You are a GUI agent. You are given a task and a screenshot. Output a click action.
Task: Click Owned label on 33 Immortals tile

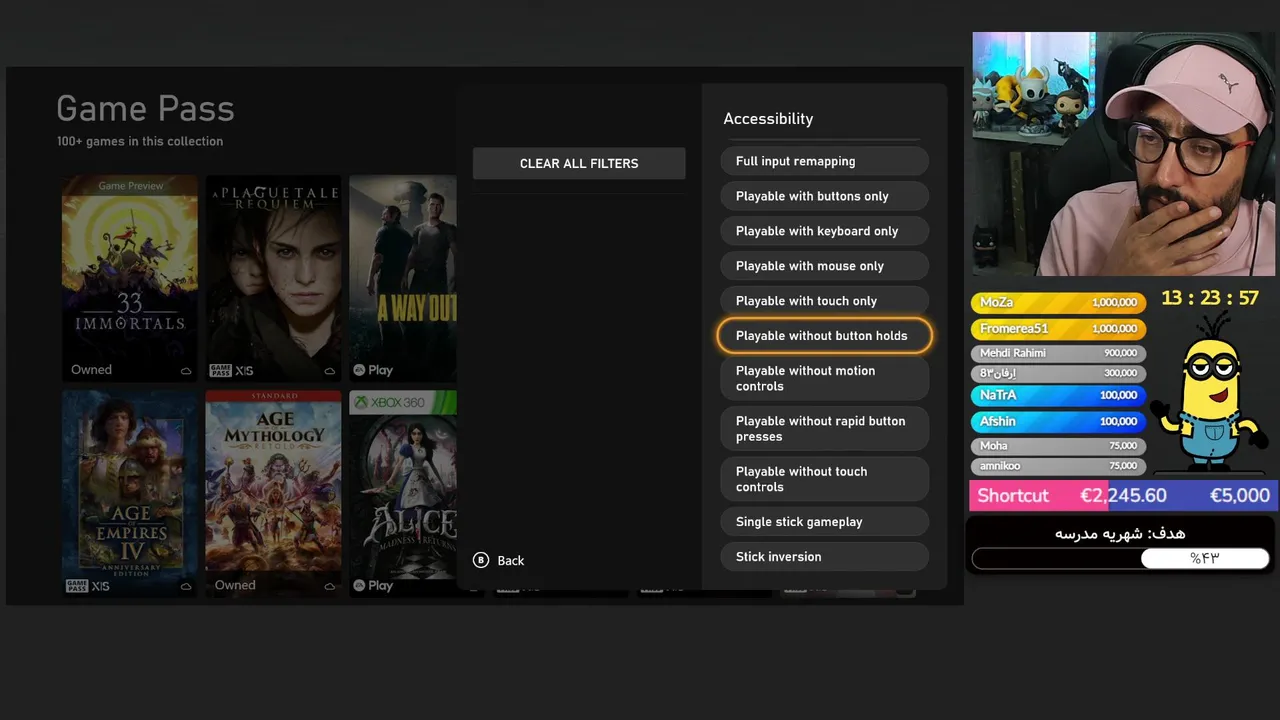click(91, 370)
